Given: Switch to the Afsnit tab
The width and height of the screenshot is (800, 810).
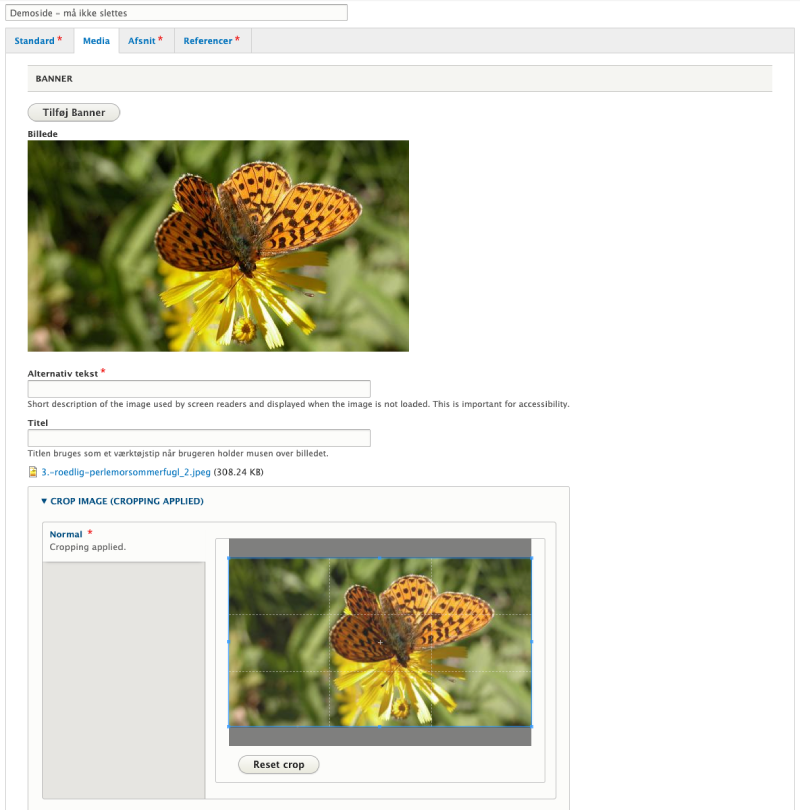Looking at the screenshot, I should click(144, 41).
